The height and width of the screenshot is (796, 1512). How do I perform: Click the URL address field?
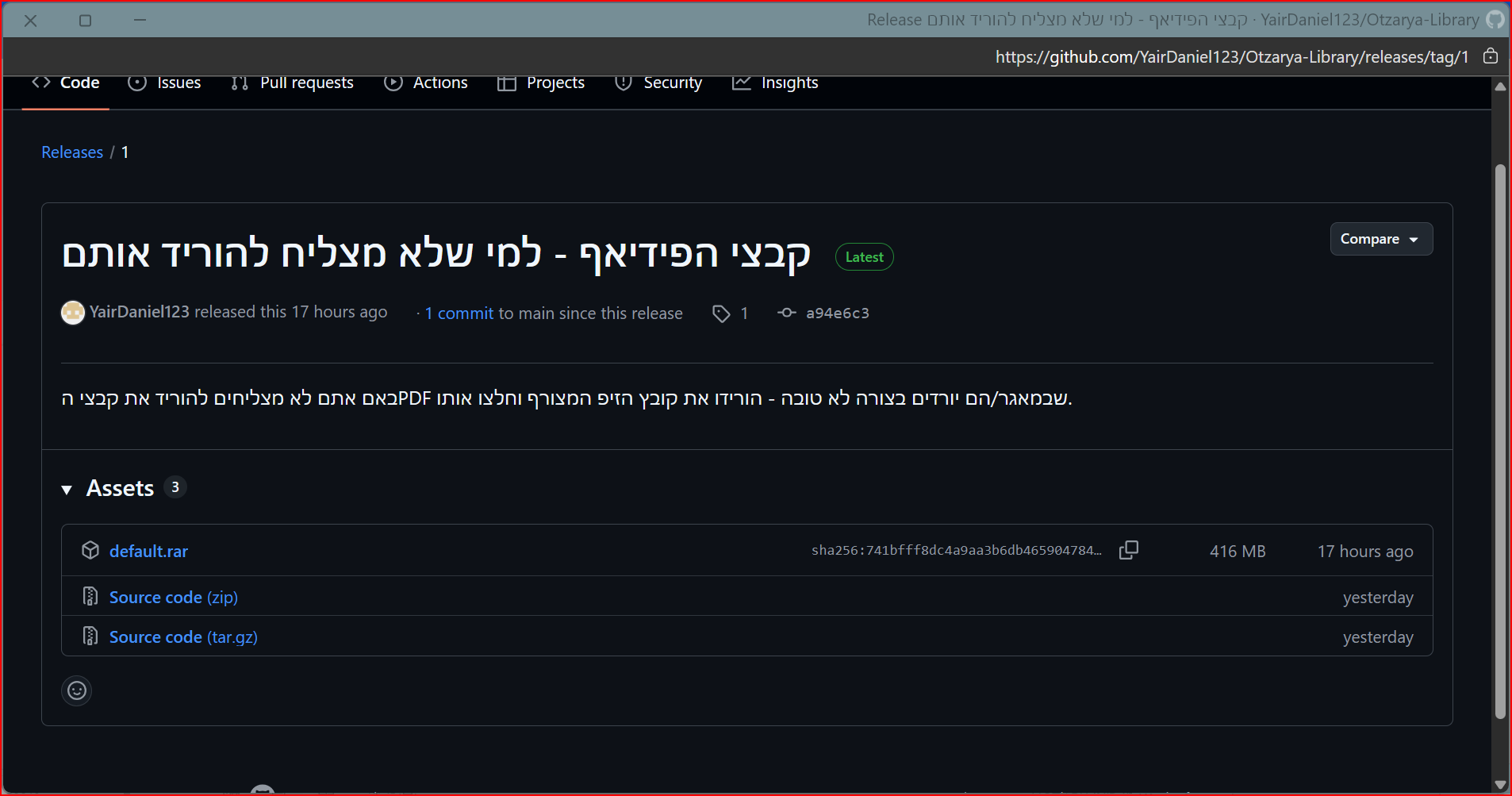(1232, 57)
